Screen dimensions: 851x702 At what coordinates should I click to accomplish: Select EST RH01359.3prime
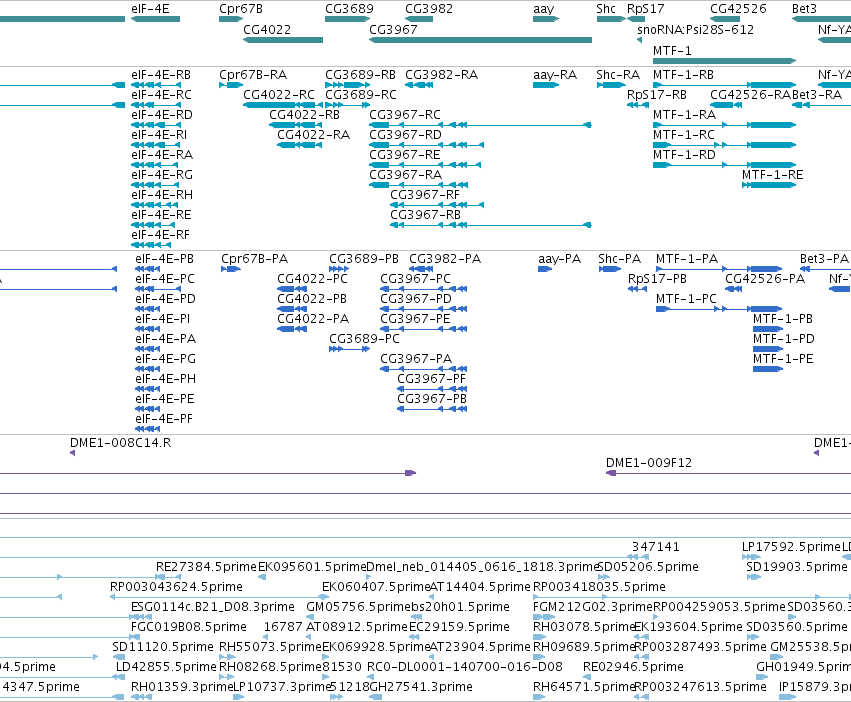(x=182, y=687)
